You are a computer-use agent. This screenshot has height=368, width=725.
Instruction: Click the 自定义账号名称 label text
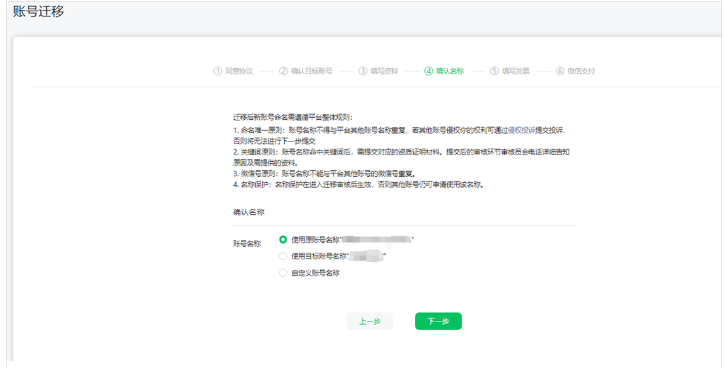point(315,273)
